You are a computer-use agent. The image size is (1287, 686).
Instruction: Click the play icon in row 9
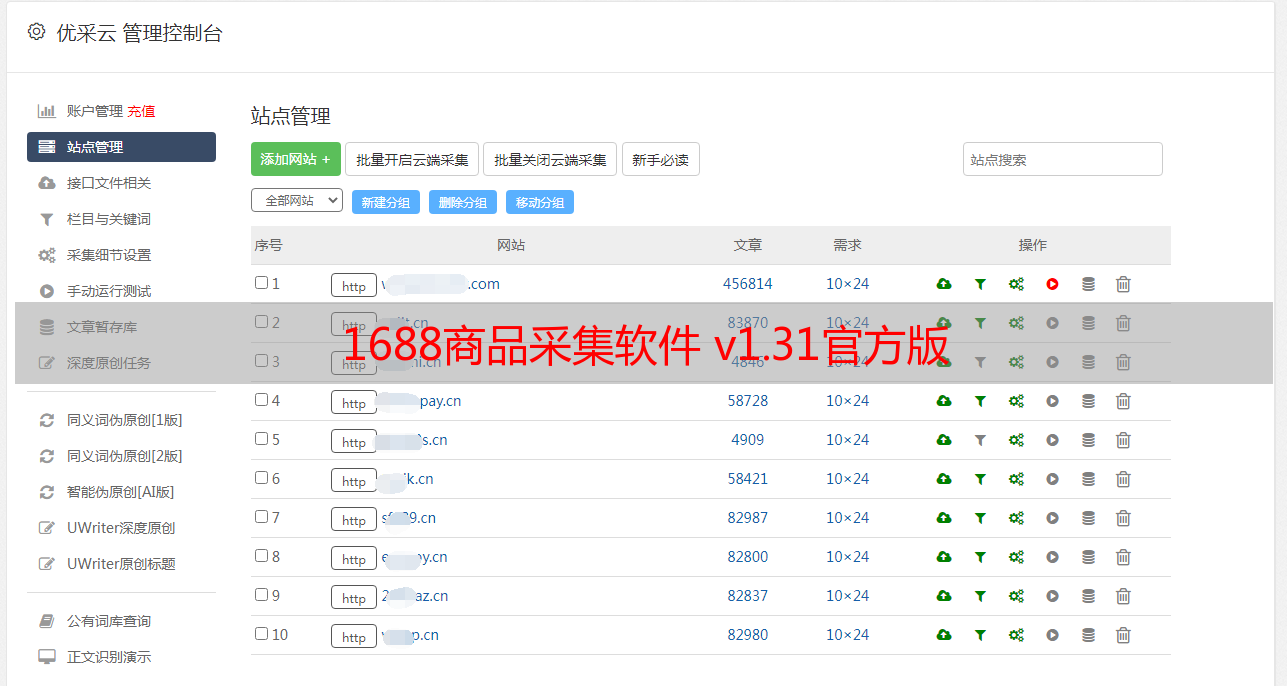1052,596
